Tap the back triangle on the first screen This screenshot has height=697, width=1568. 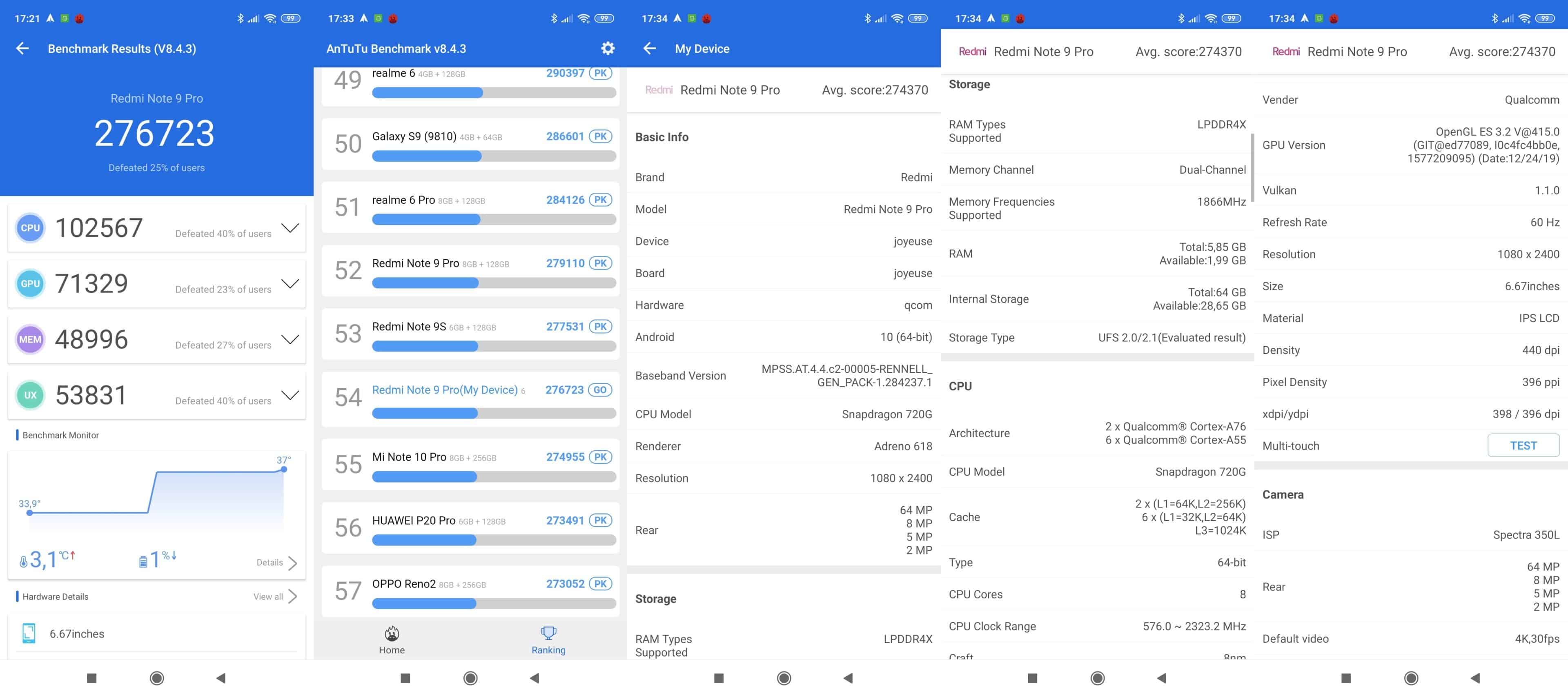click(221, 678)
